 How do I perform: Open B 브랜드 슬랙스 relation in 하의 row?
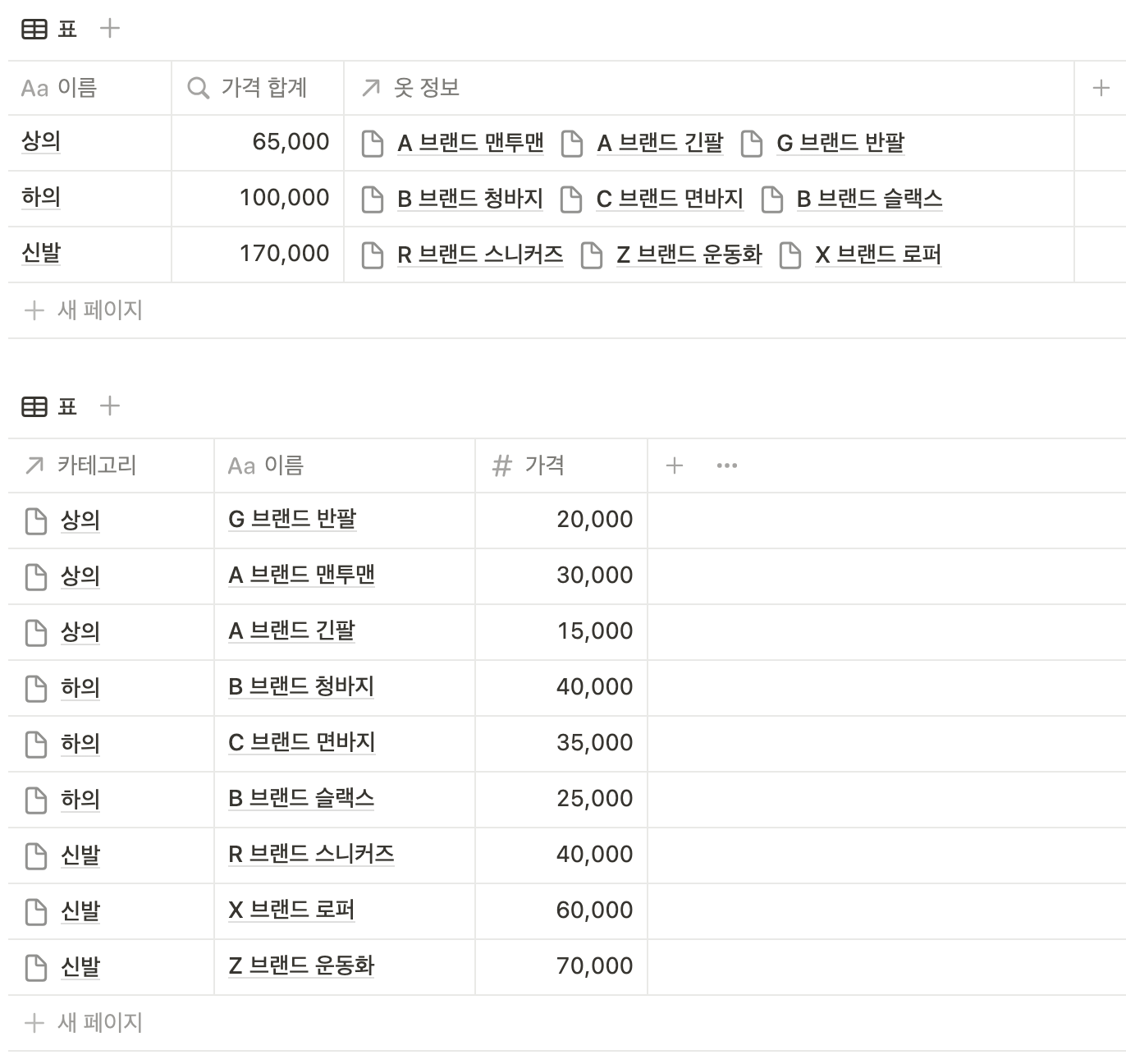(869, 199)
